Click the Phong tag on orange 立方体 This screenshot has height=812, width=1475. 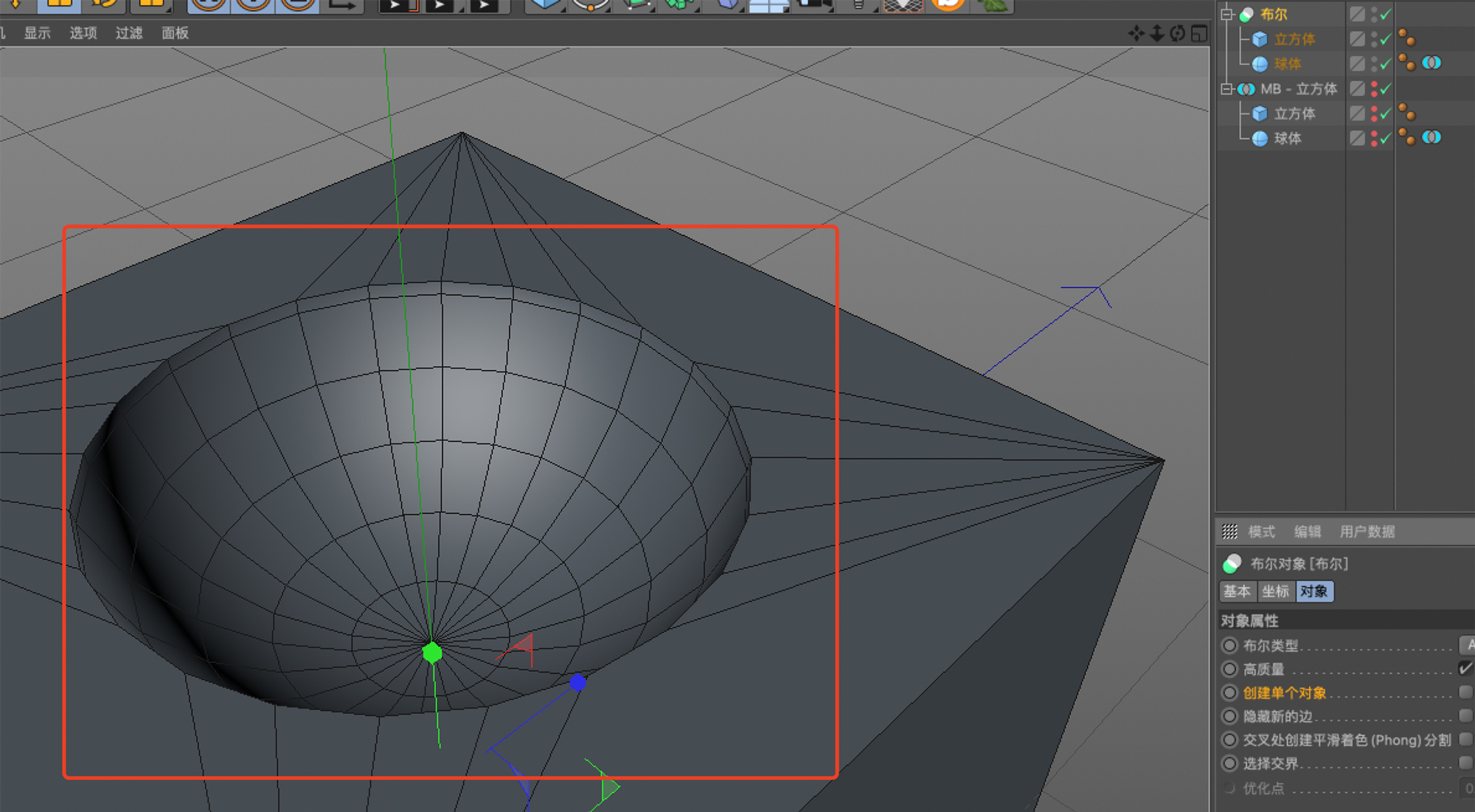coord(1406,38)
